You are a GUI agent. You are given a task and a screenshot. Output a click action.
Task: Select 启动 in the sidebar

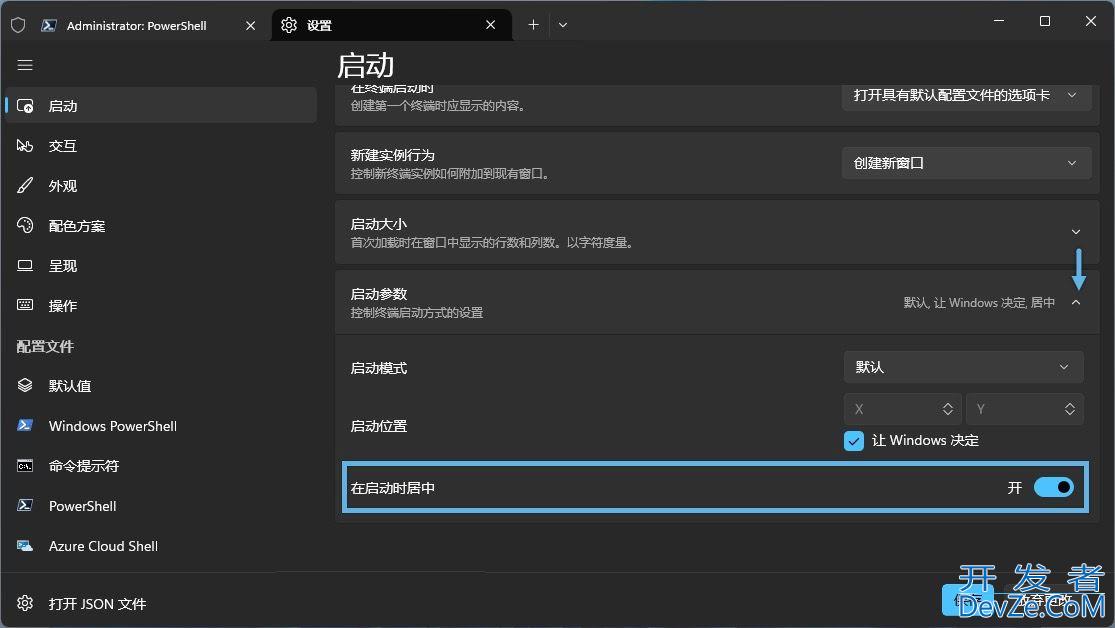click(x=161, y=105)
